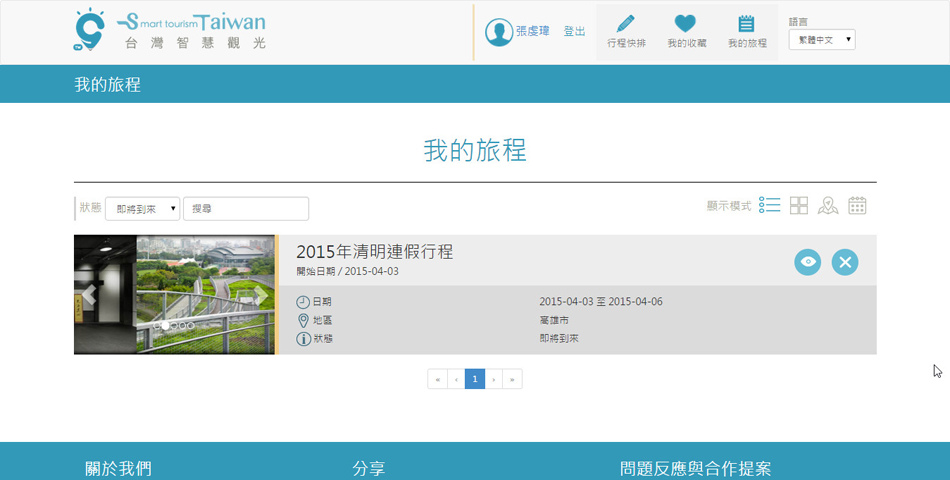
Task: Select page 1 in pagination
Action: [x=475, y=379]
